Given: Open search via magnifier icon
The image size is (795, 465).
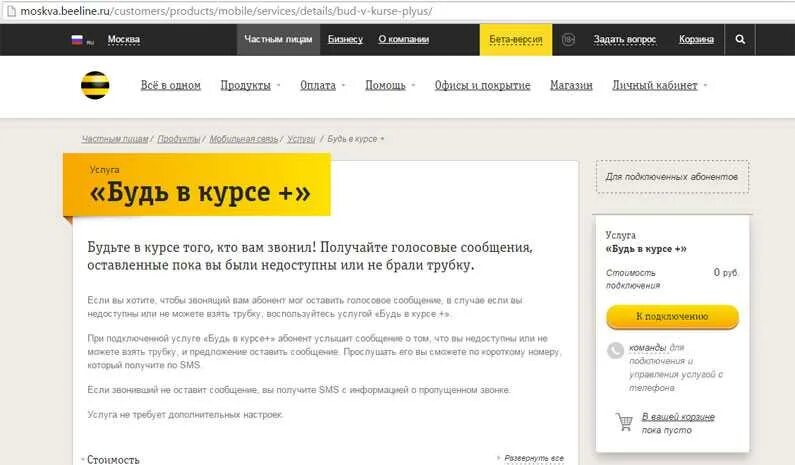Looking at the screenshot, I should click(740, 40).
